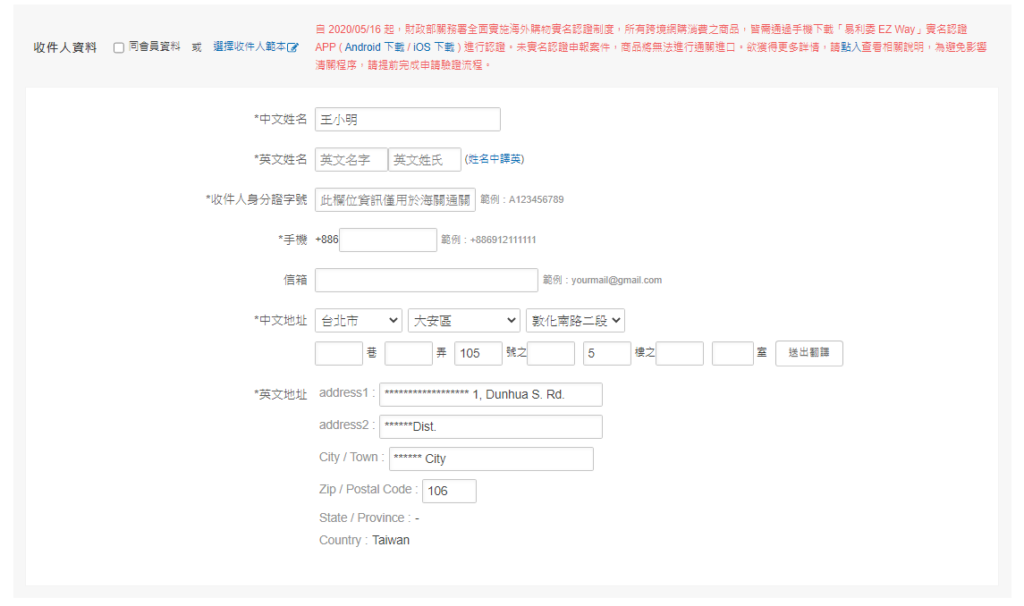Click the City / Town input field

[x=490, y=458]
